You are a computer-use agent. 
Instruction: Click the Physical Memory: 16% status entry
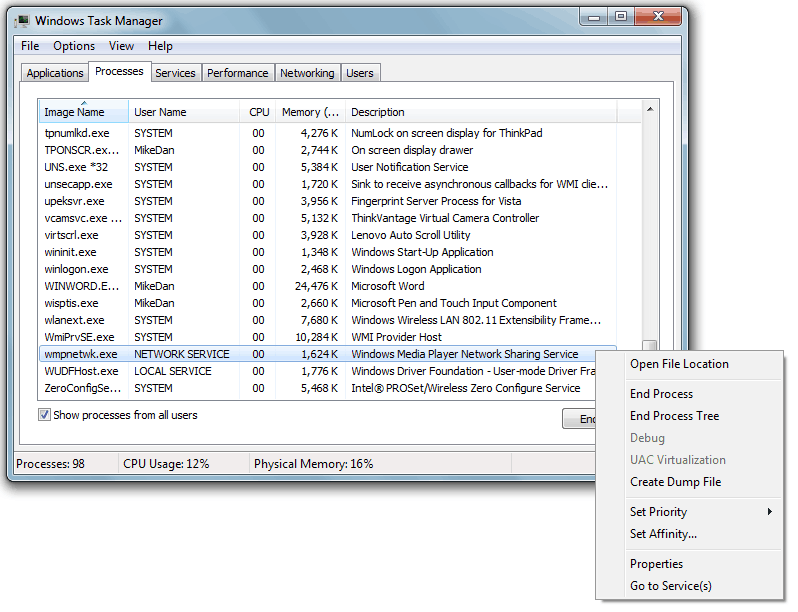314,463
